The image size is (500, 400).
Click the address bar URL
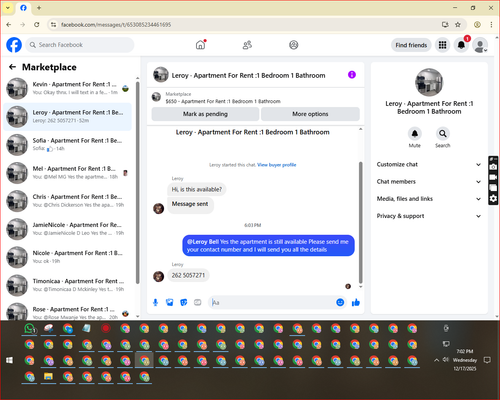tap(116, 25)
